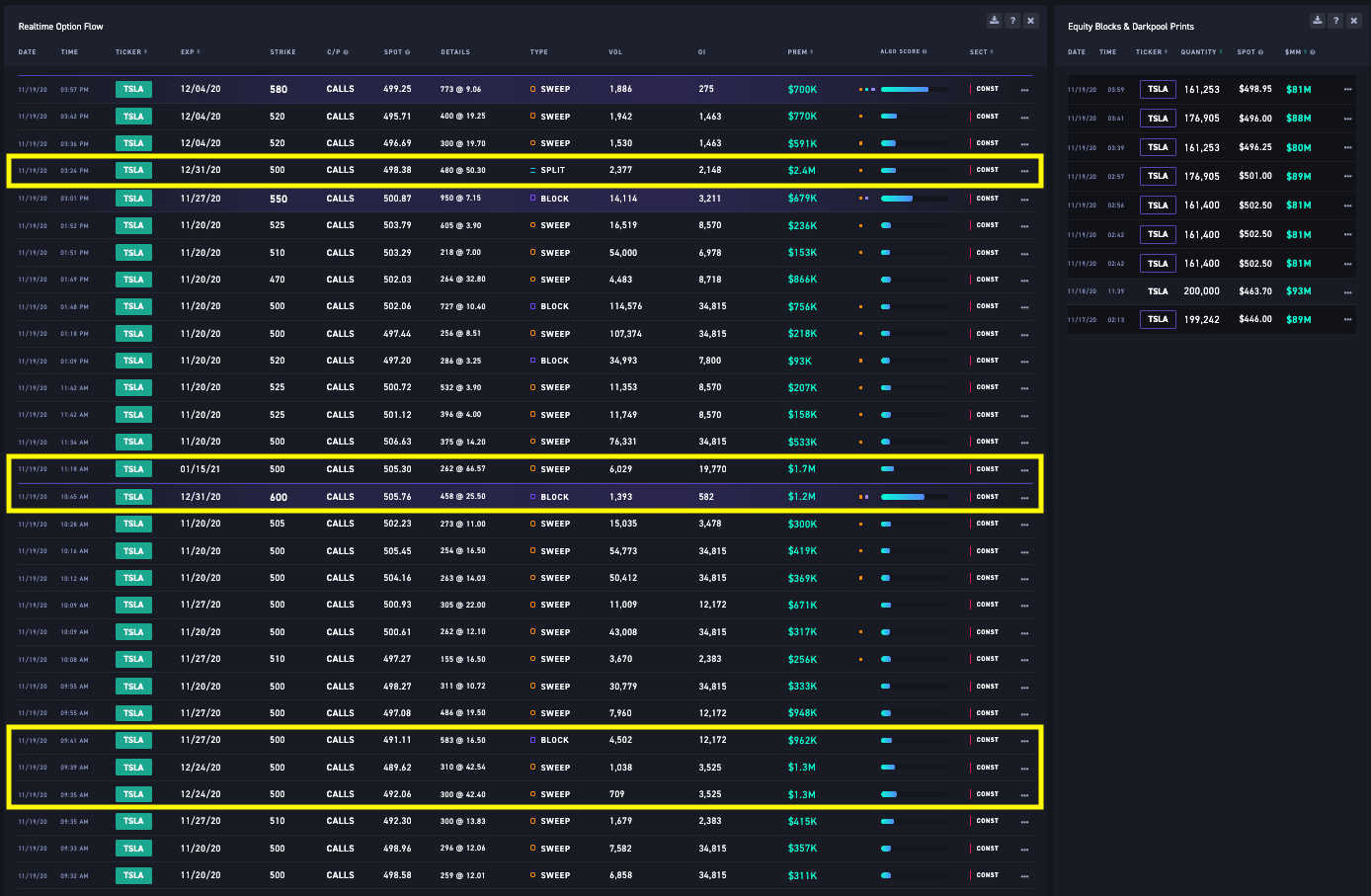Click the 19,770 open interest value

pos(712,469)
